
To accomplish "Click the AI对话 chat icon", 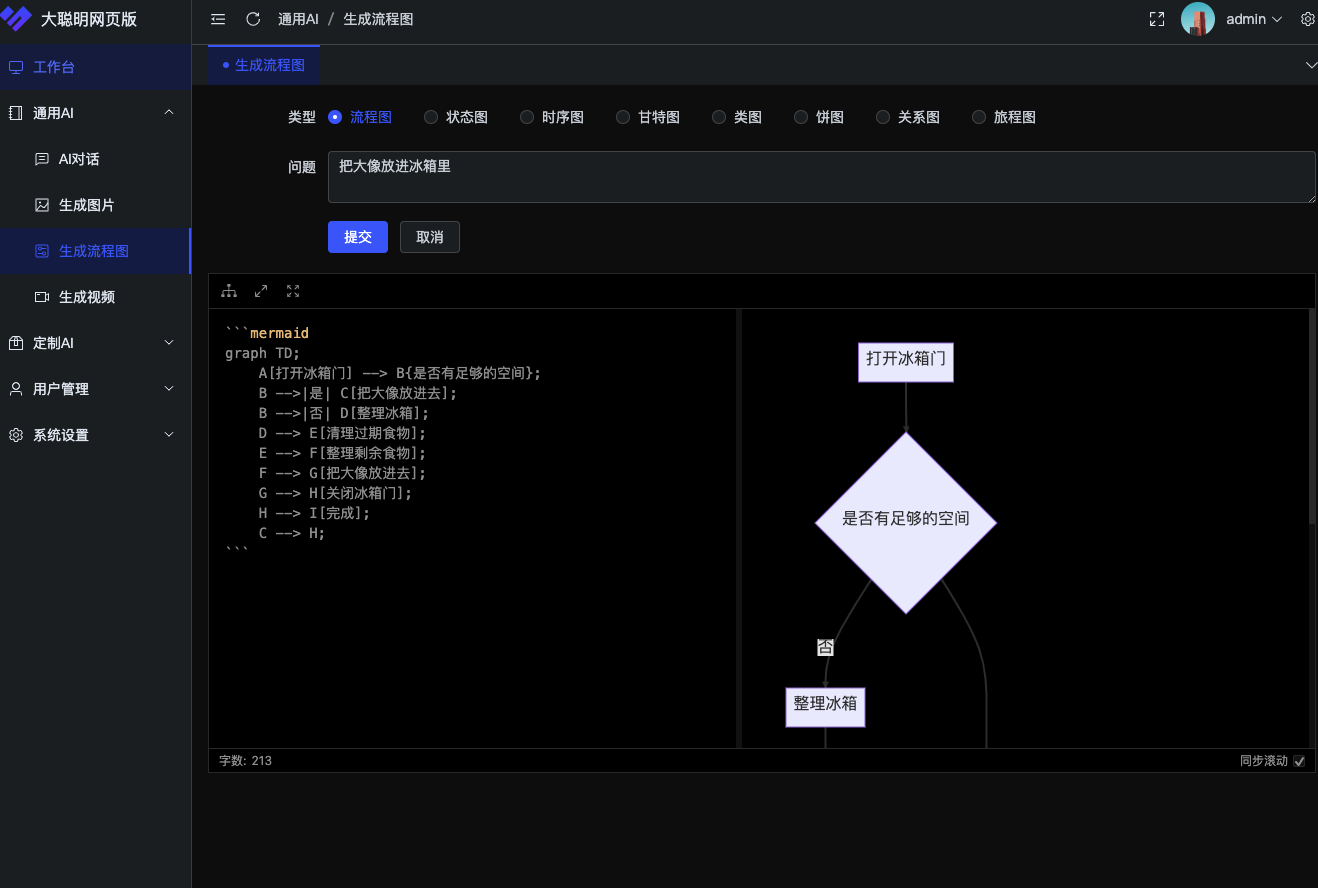I will (42, 159).
